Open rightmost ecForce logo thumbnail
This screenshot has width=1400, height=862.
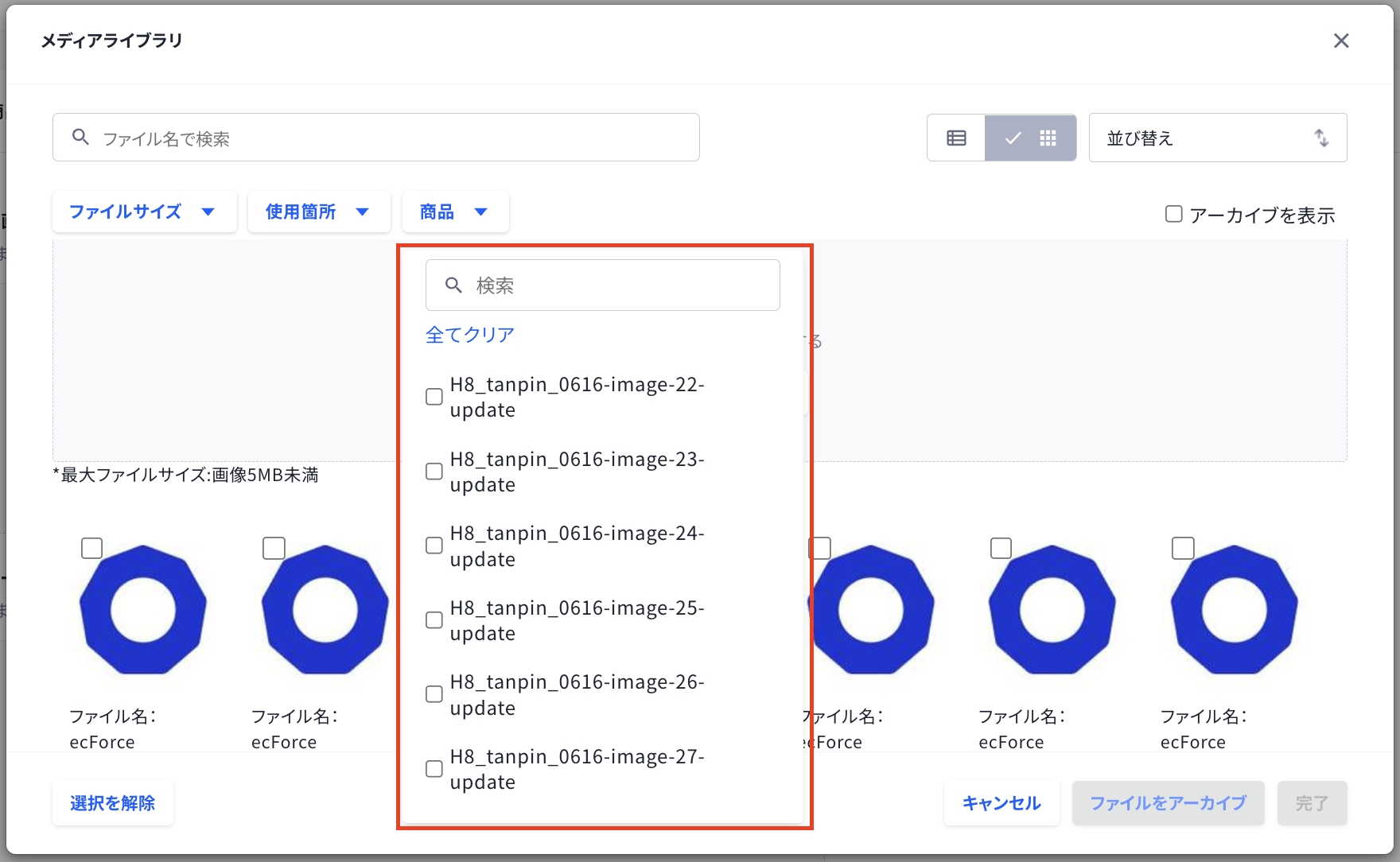[1235, 610]
